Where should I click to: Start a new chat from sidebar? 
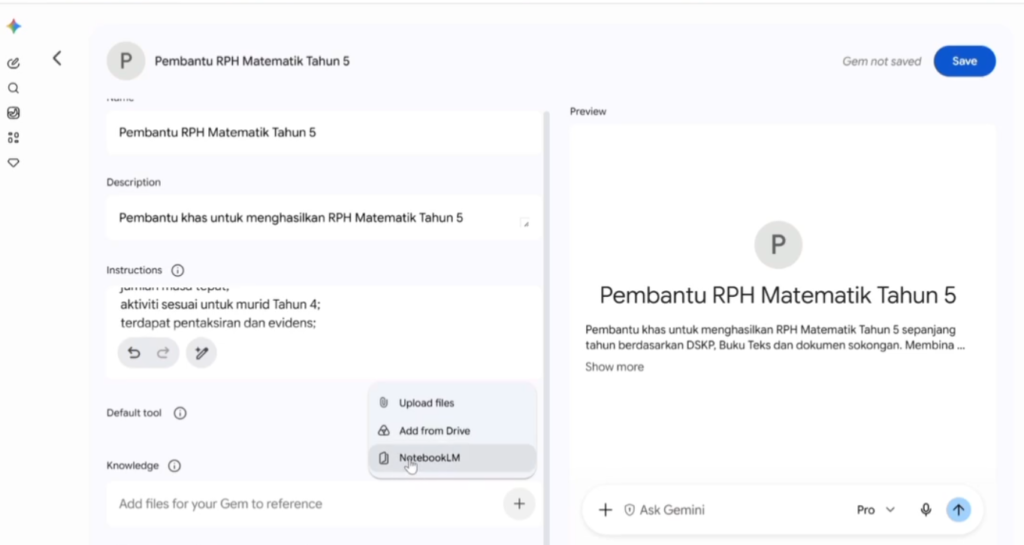click(x=13, y=63)
